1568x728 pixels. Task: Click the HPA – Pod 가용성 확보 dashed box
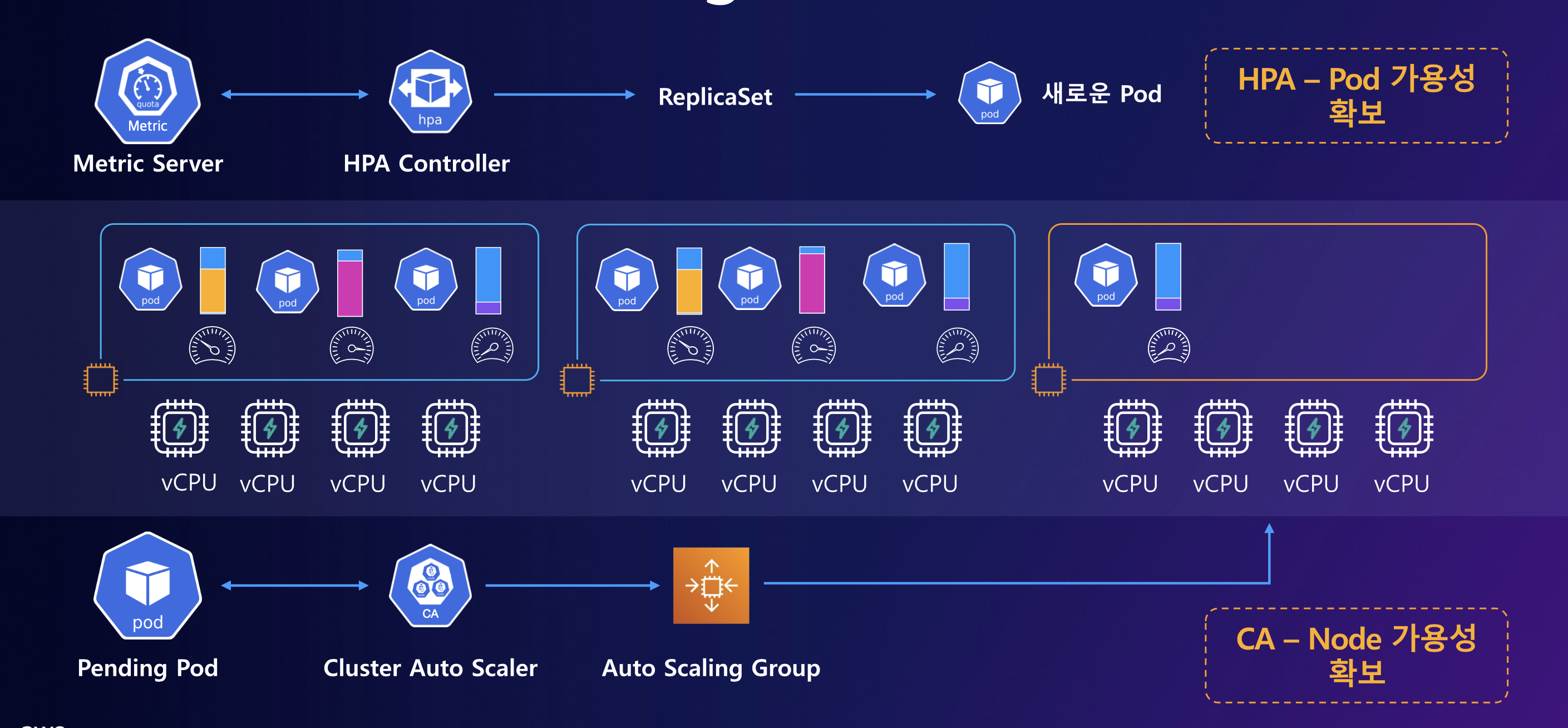coord(1356,96)
